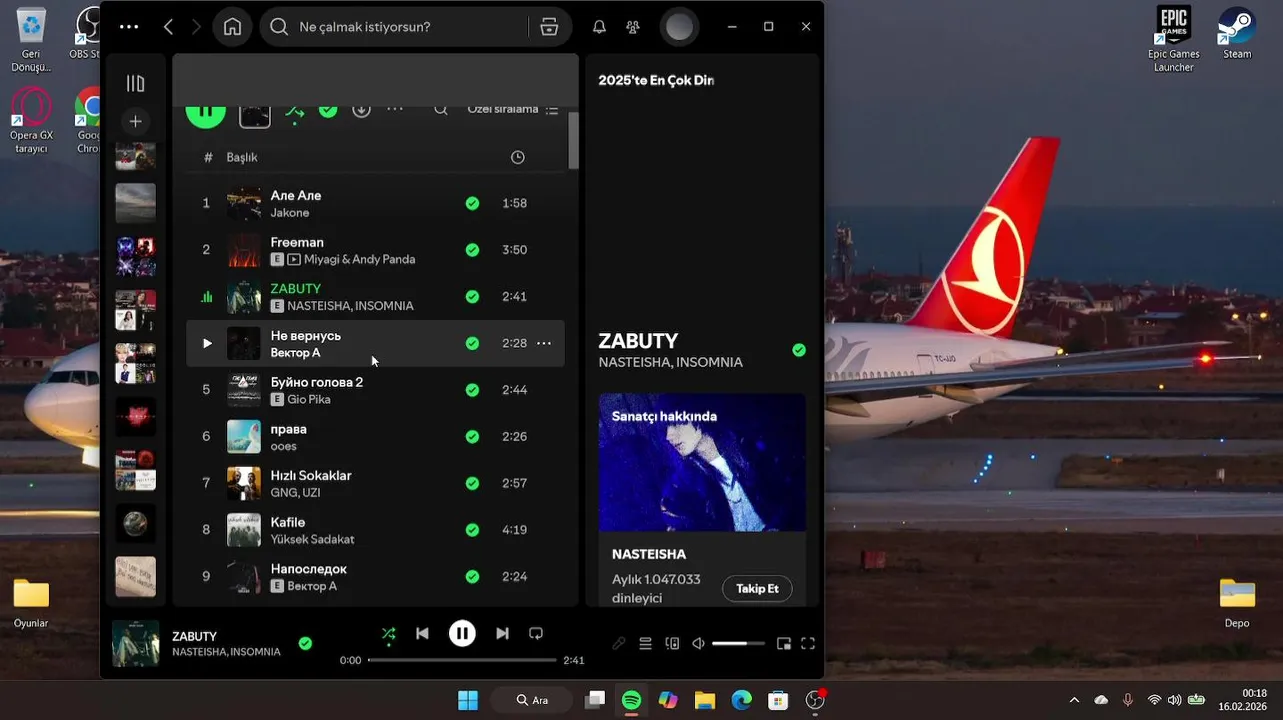Toggle saved checkmark in Now Playing panel
This screenshot has height=720, width=1283.
pyautogui.click(x=799, y=350)
